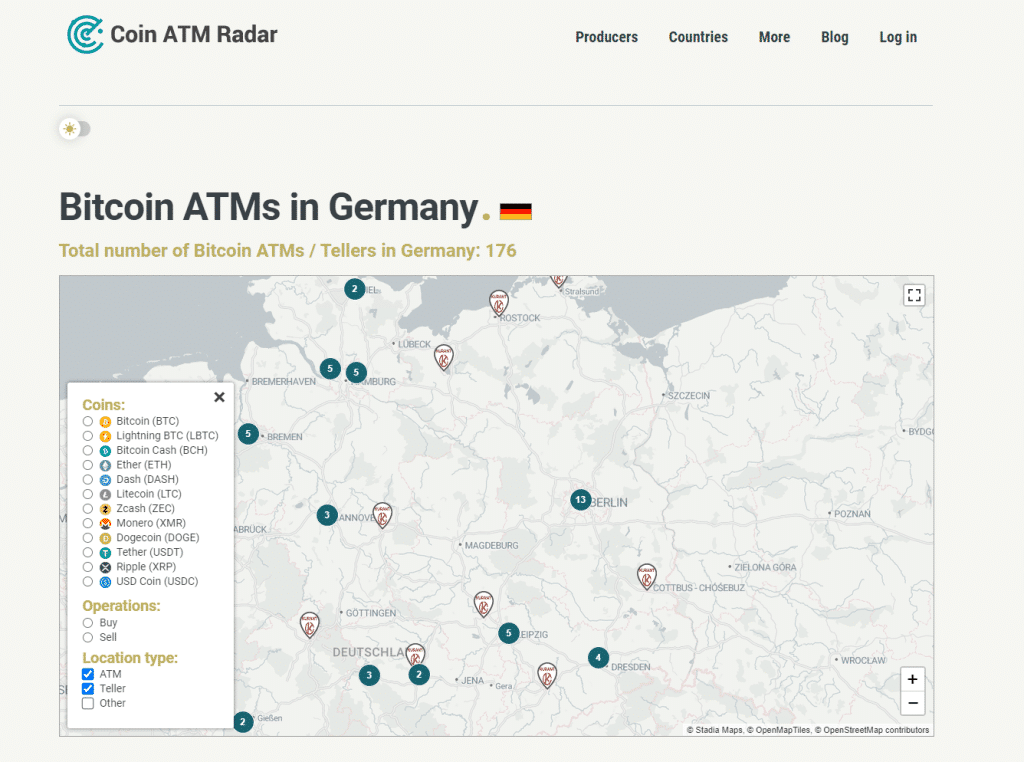
Task: Open the OpenMapTiles attribution link
Action: [783, 730]
